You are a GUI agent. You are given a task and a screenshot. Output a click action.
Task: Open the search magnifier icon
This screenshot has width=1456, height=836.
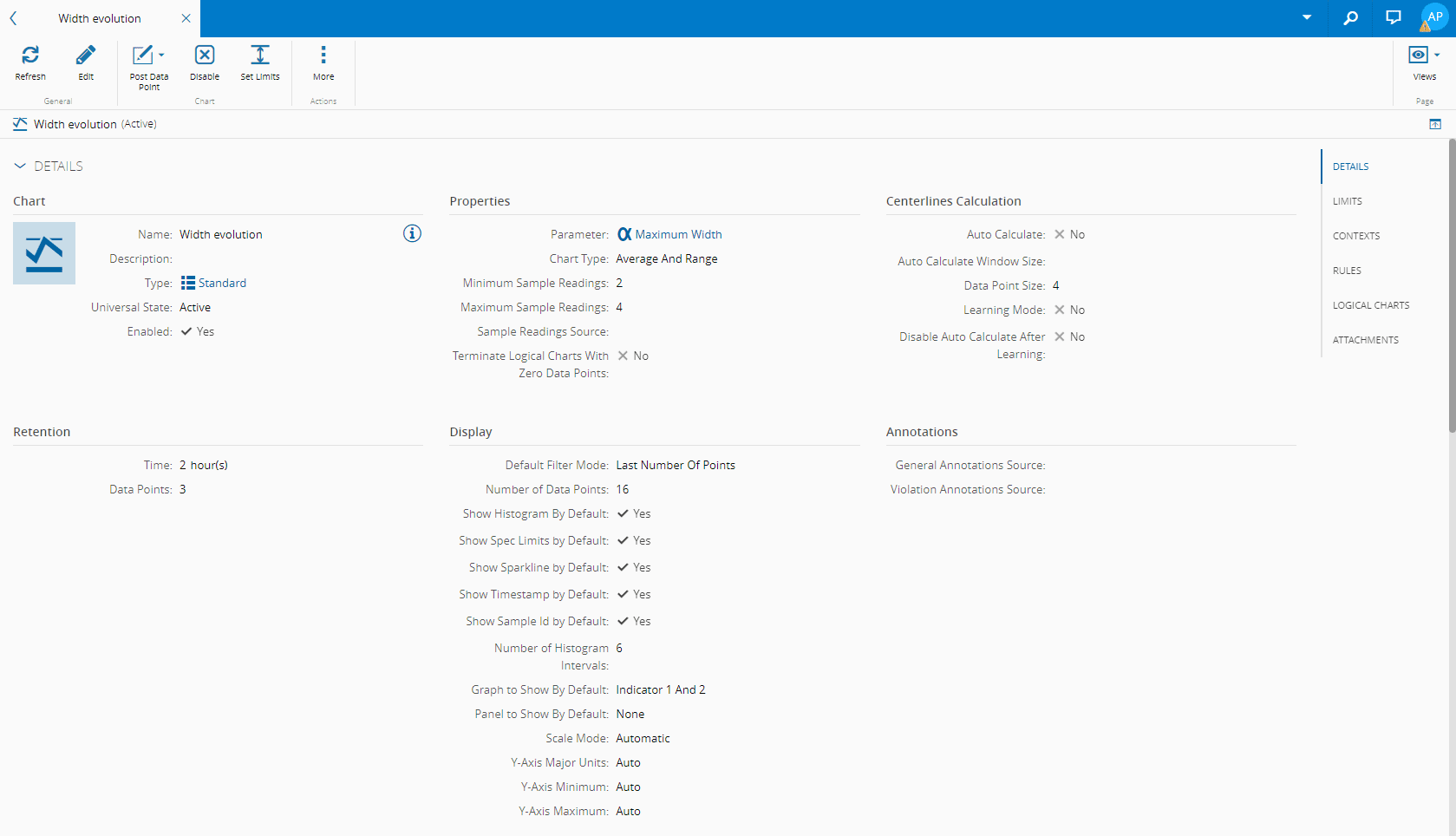pos(1350,18)
